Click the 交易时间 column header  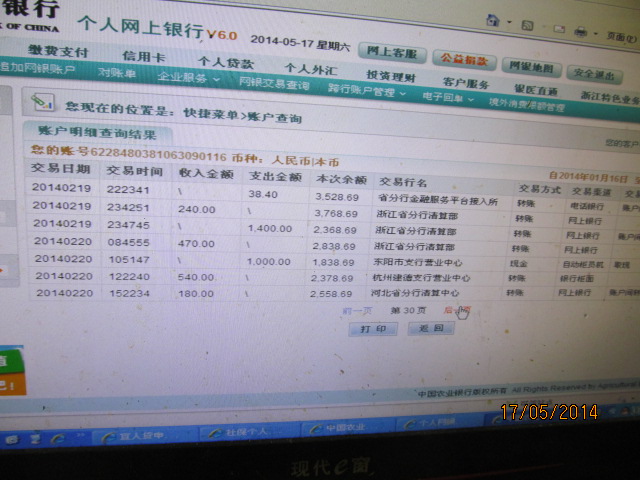click(134, 171)
